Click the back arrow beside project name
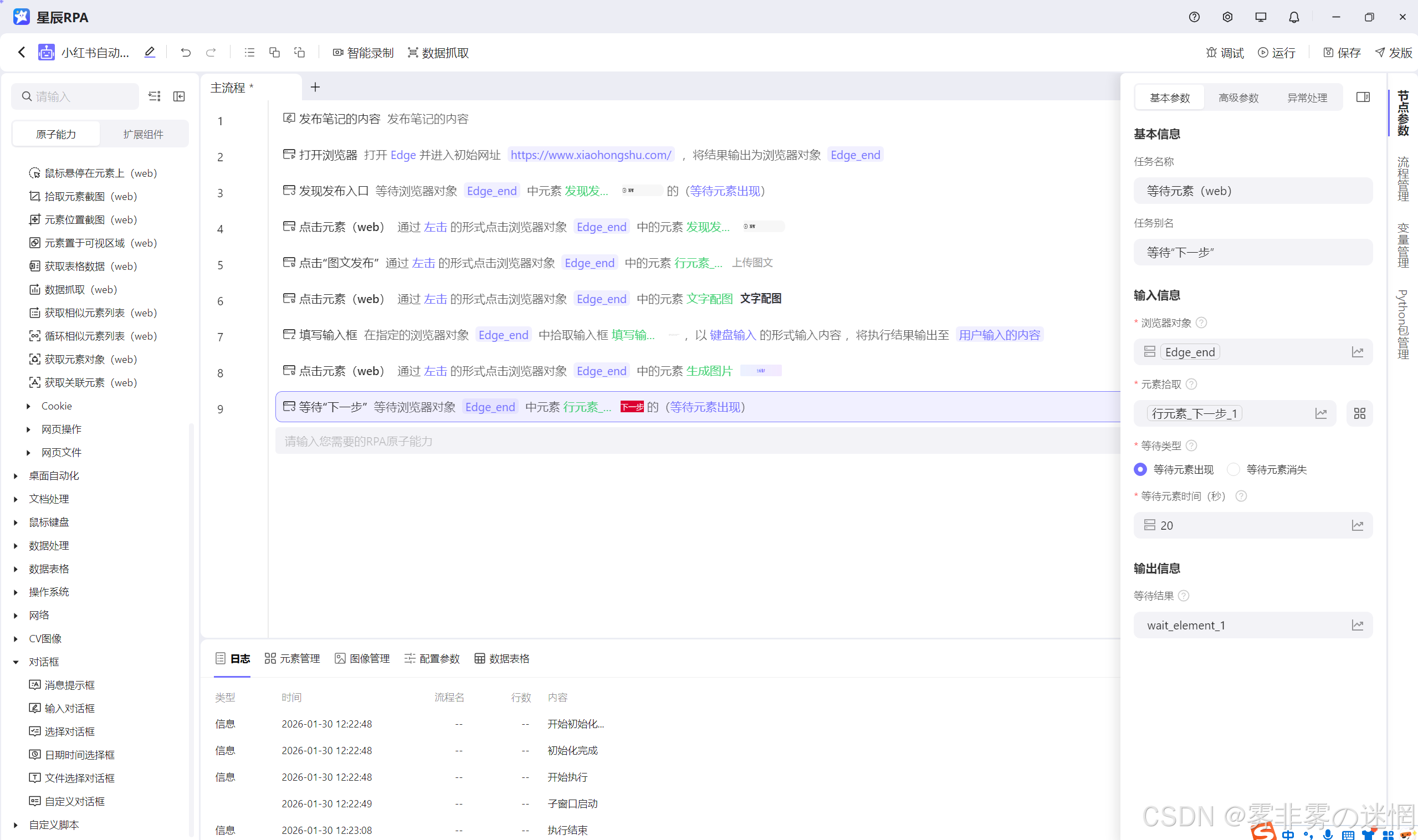1418x840 pixels. [x=22, y=53]
